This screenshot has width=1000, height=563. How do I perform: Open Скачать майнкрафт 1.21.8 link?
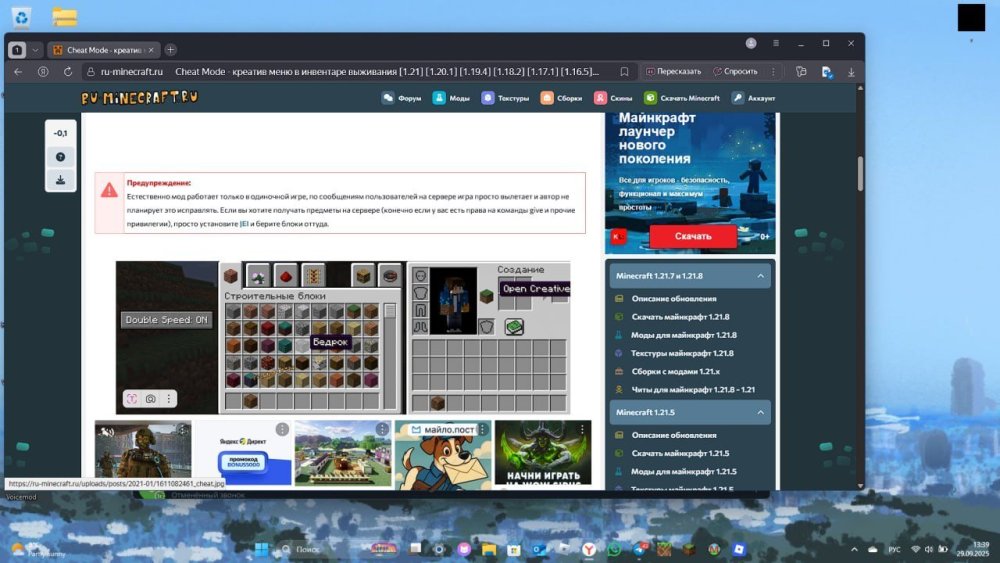click(680, 317)
